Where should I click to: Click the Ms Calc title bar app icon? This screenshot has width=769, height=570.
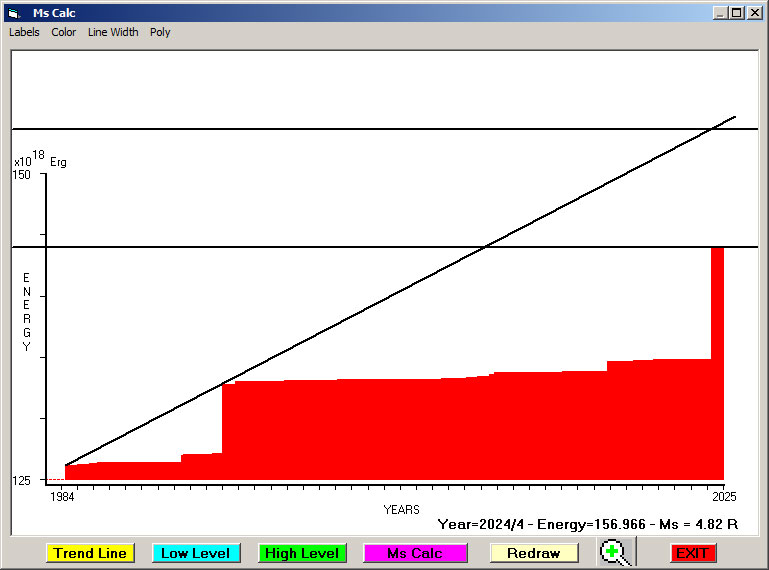coord(14,13)
